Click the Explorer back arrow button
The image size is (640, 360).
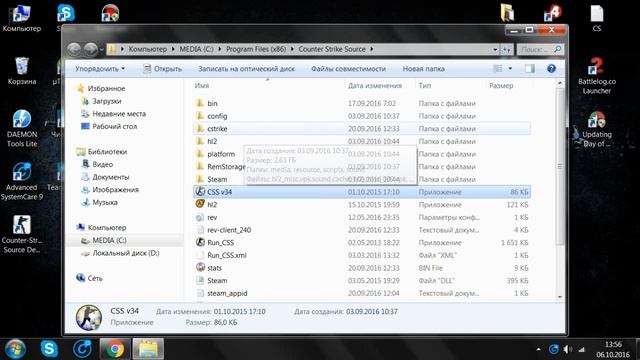point(74,49)
